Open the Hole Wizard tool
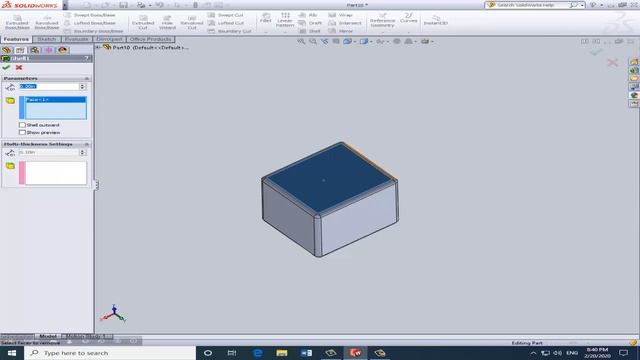This screenshot has width=640, height=360. [x=167, y=22]
